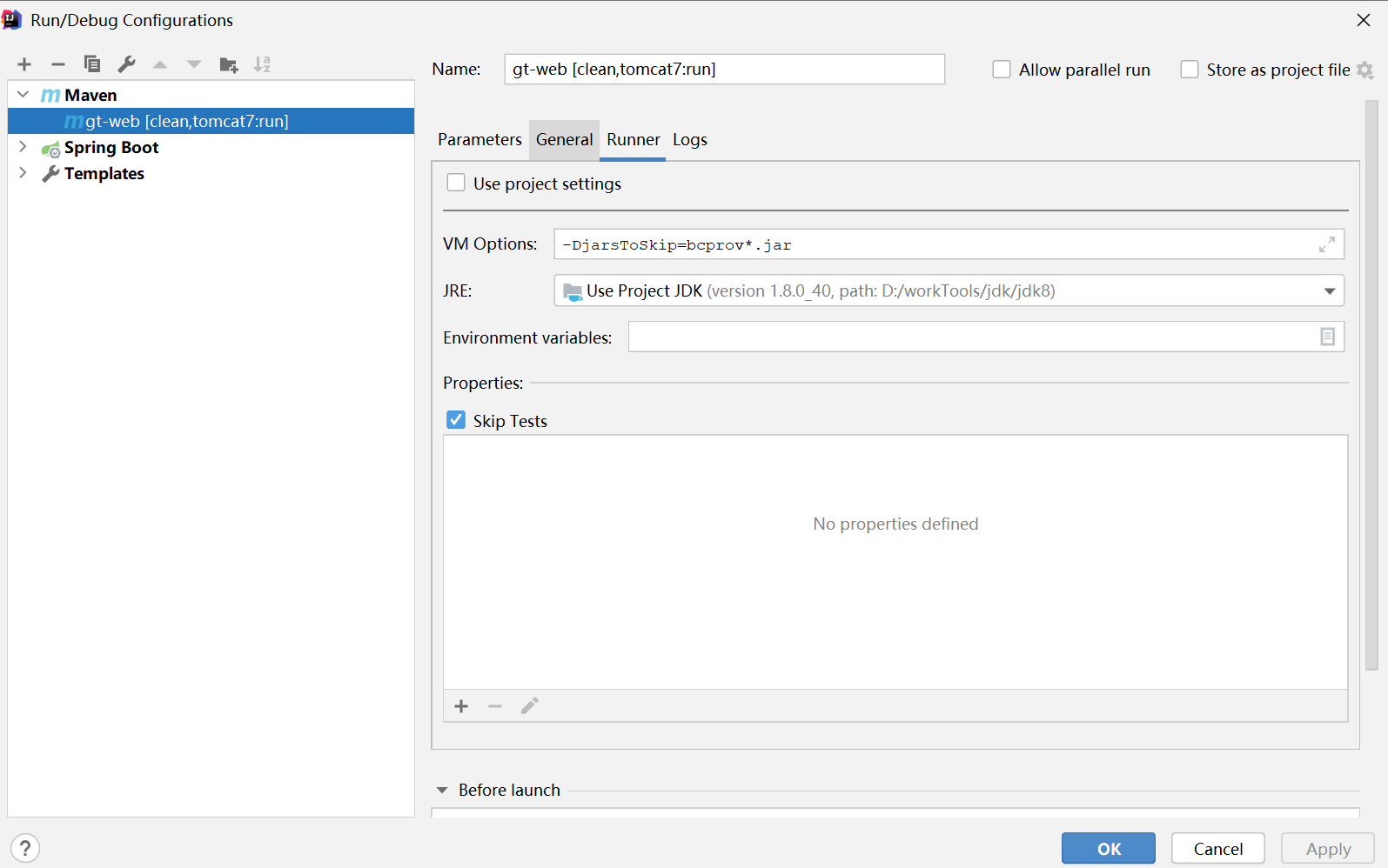
Task: Click the right panel vertical scrollbar
Action: [x=1371, y=384]
